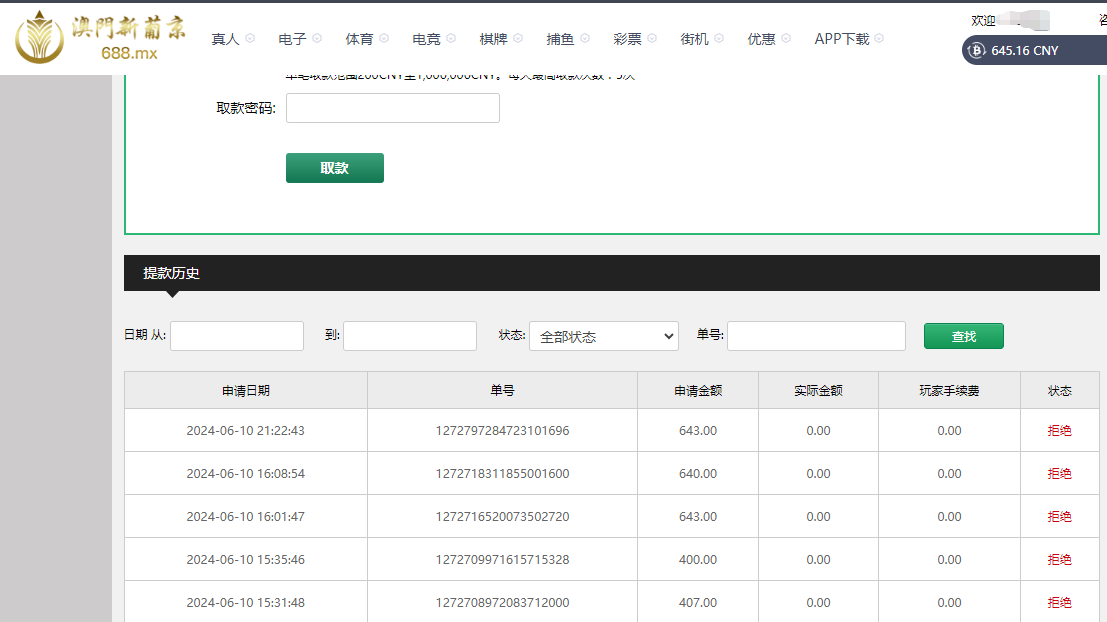Select the 提款历史 tab header

[x=171, y=273]
